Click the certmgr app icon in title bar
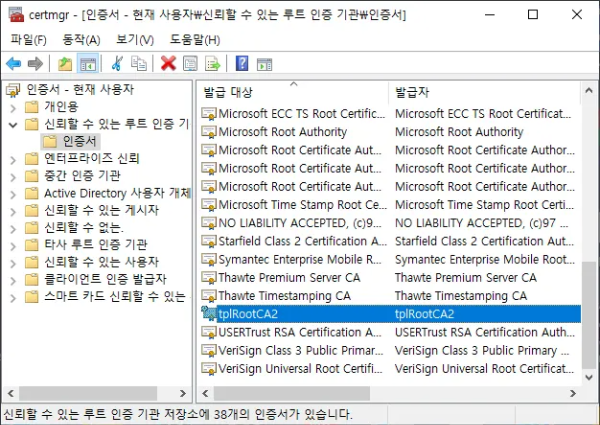This screenshot has height=425, width=600. pyautogui.click(x=16, y=15)
